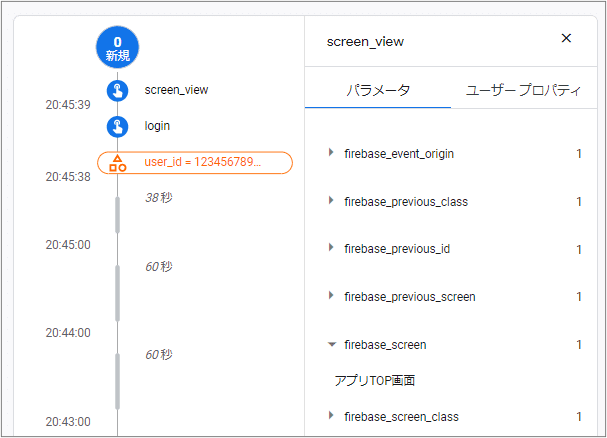607x438 pixels.
Task: Switch to the パラメータ tab
Action: 378,90
